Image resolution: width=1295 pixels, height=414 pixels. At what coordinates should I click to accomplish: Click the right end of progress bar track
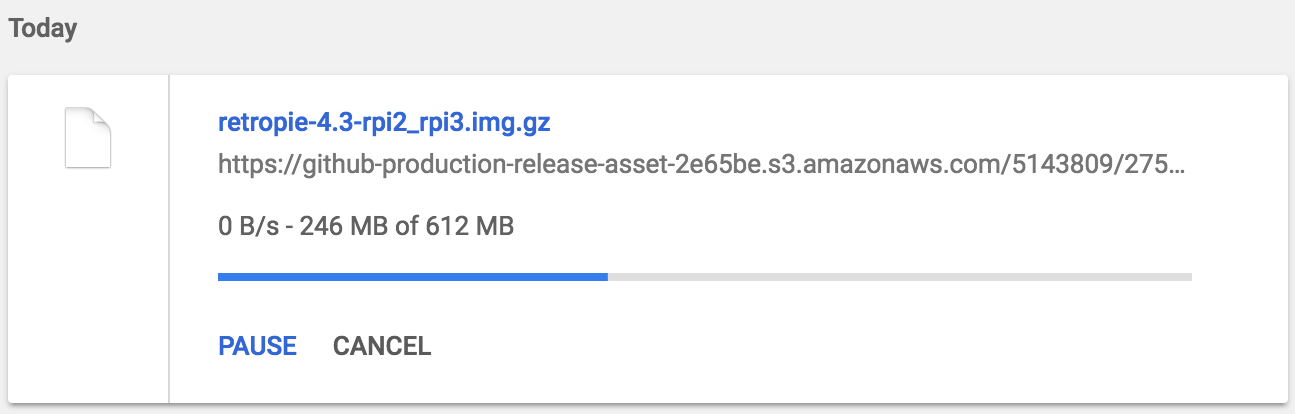1188,276
